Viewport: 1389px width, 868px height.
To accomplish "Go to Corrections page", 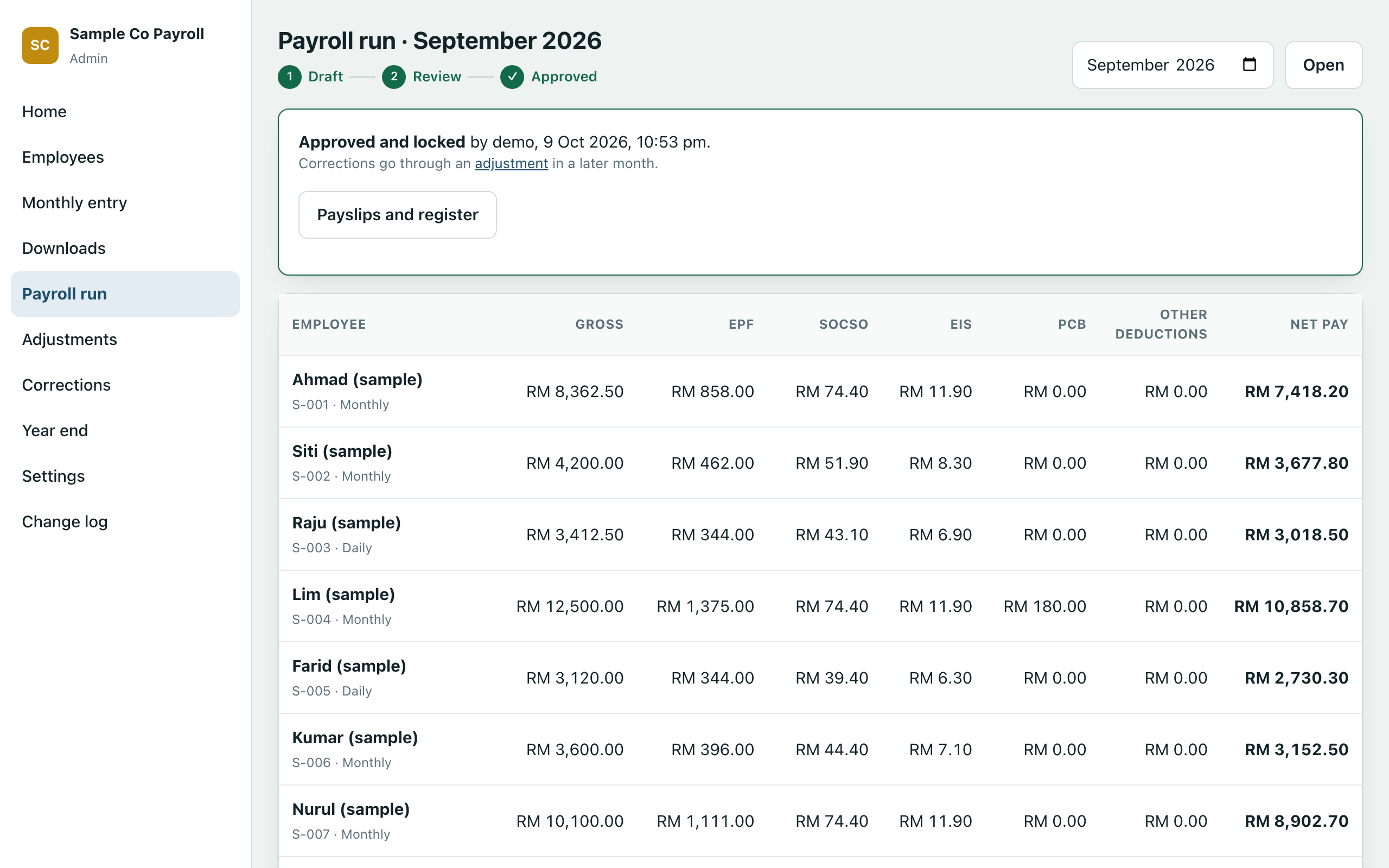I will click(125, 385).
